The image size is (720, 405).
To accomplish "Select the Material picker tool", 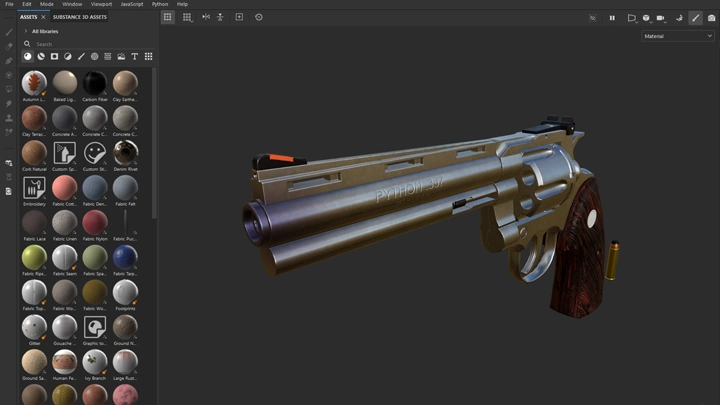I will 9,132.
